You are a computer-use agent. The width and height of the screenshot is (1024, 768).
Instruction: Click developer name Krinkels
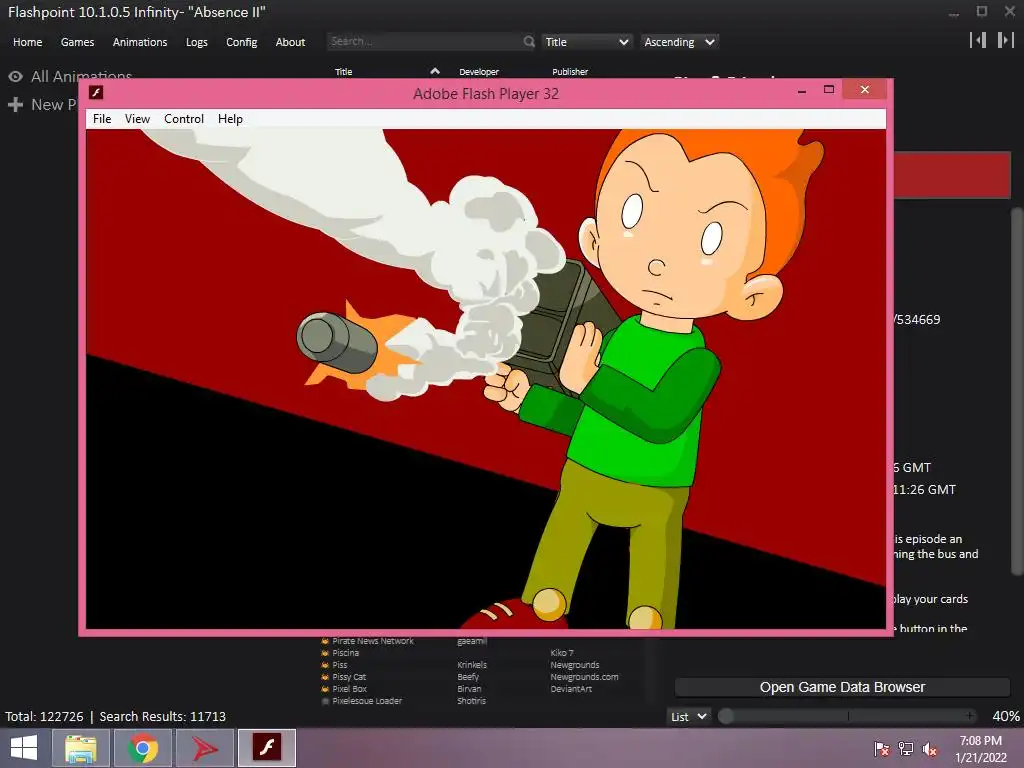pos(472,665)
